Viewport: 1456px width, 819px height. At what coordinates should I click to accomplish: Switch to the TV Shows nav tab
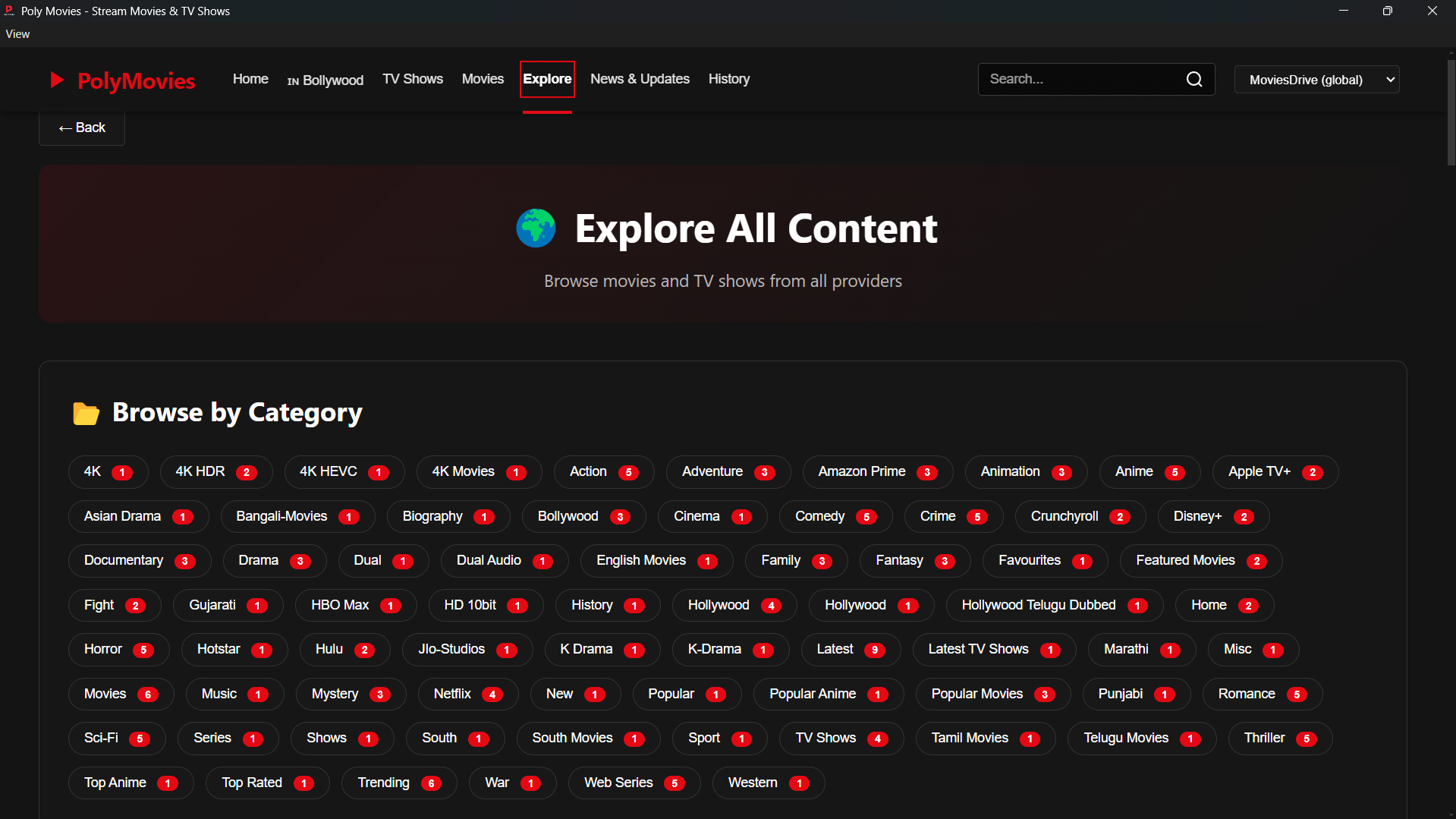coord(412,79)
